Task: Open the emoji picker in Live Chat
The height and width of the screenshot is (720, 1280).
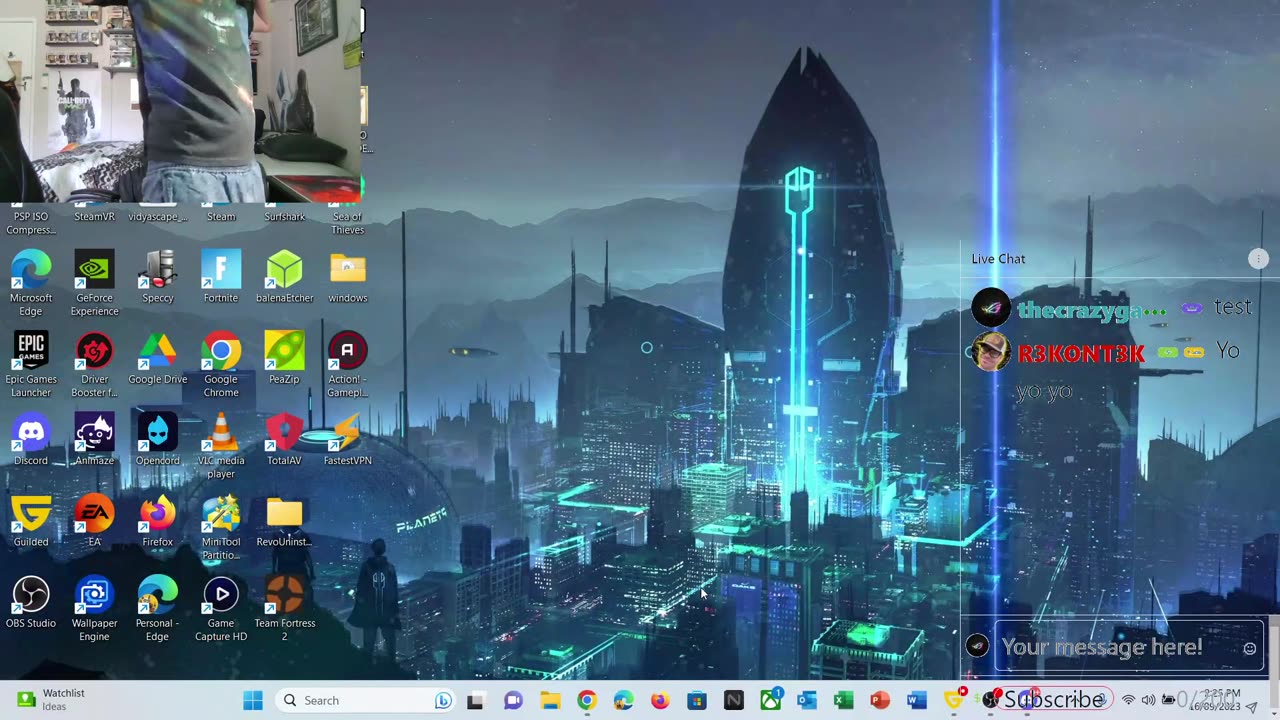Action: (x=1250, y=648)
